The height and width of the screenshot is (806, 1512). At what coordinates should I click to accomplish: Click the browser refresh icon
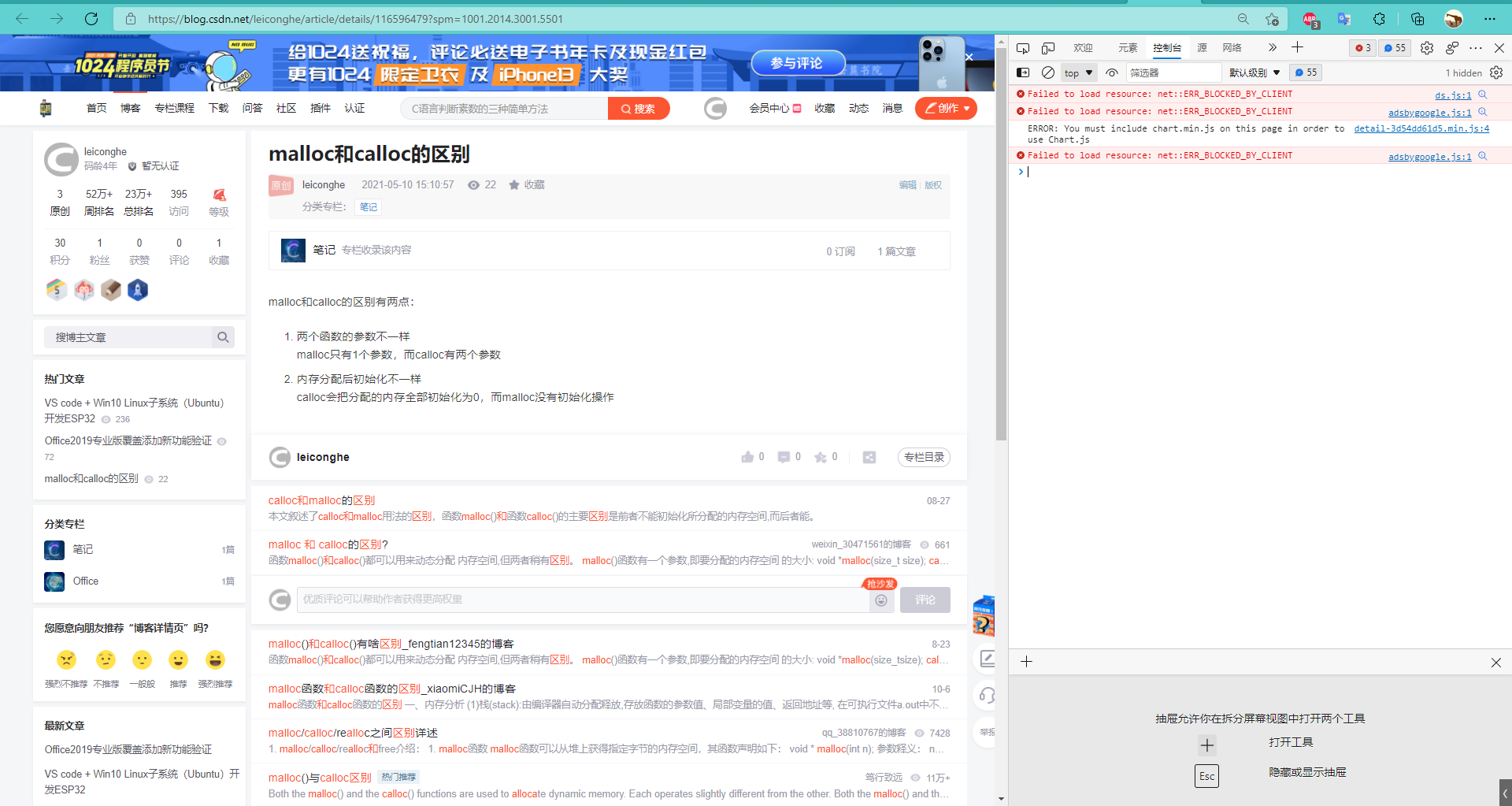(x=91, y=18)
